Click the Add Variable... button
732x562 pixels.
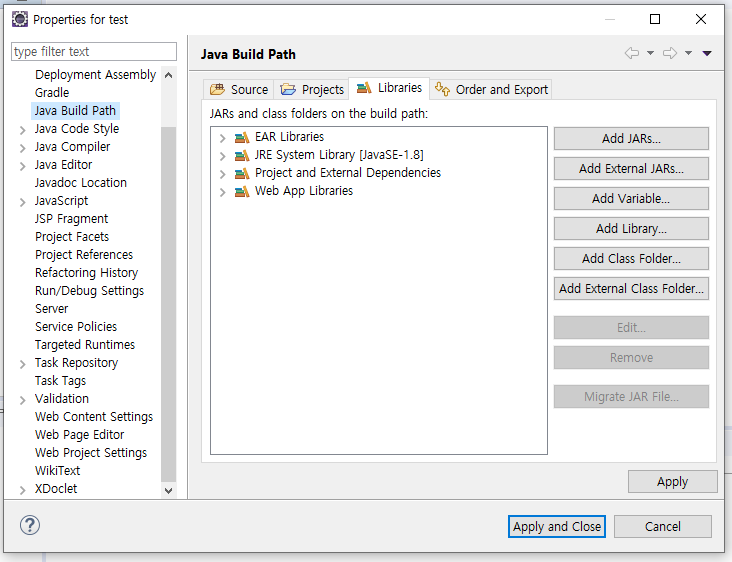[631, 198]
